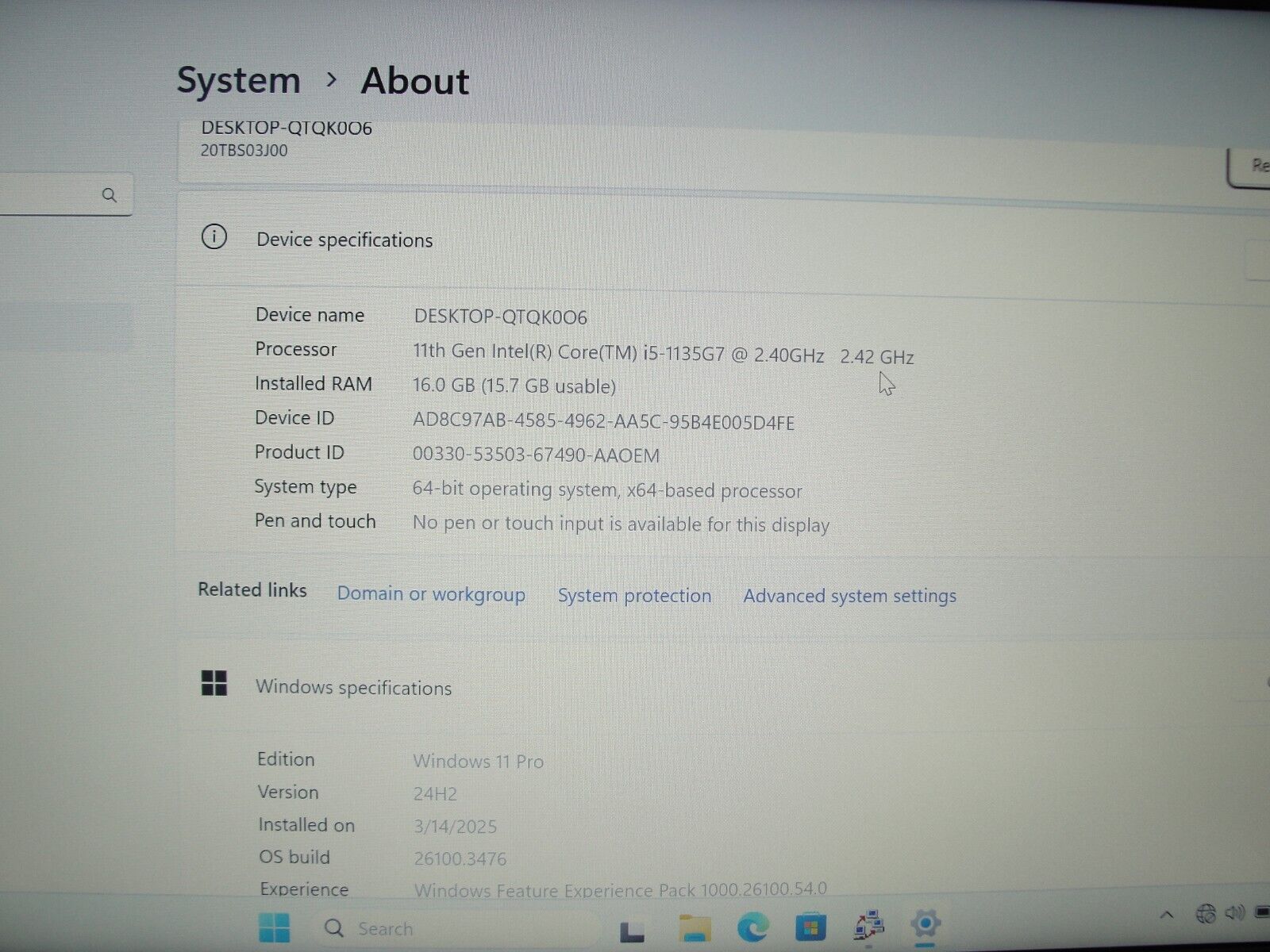Screen dimensions: 1270x952
Task: Show hidden tray icons chevron
Action: pyautogui.click(x=1166, y=916)
